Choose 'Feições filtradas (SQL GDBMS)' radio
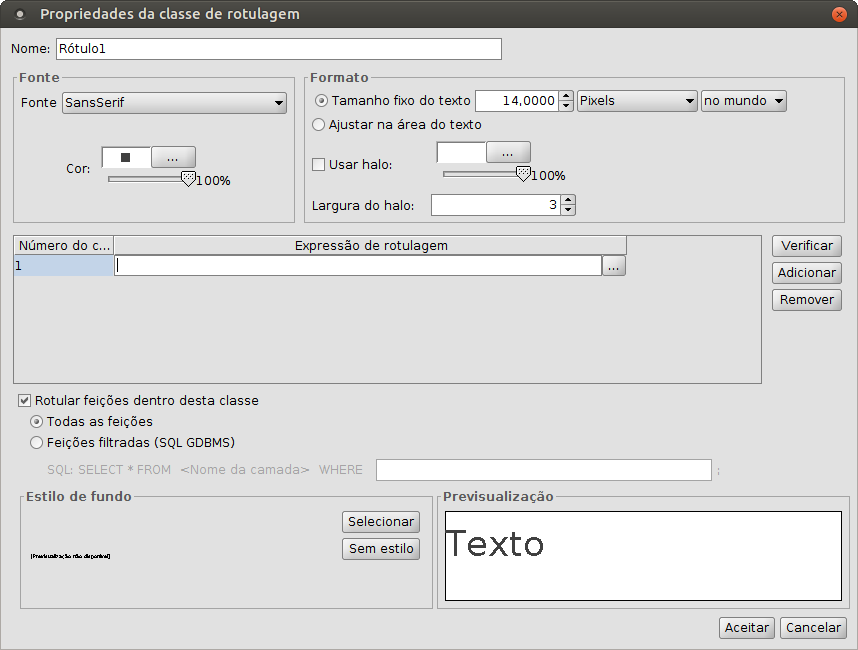 pyautogui.click(x=37, y=442)
